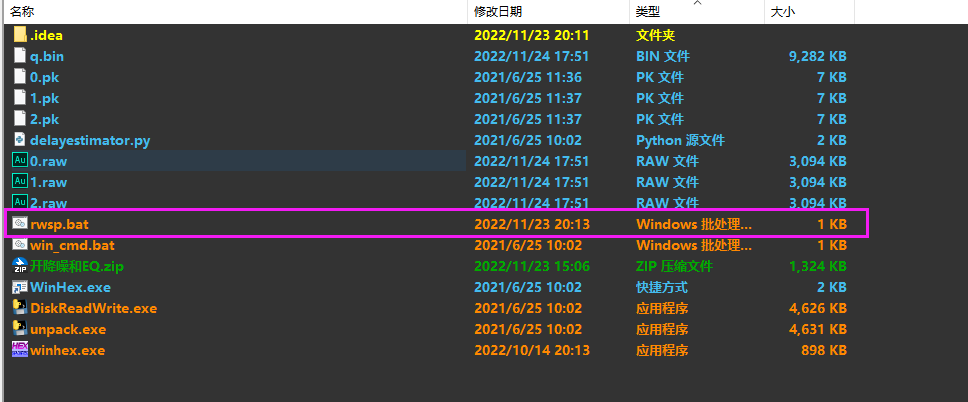
Task: Click the 9,282 KB size of q.bin
Action: (x=817, y=56)
